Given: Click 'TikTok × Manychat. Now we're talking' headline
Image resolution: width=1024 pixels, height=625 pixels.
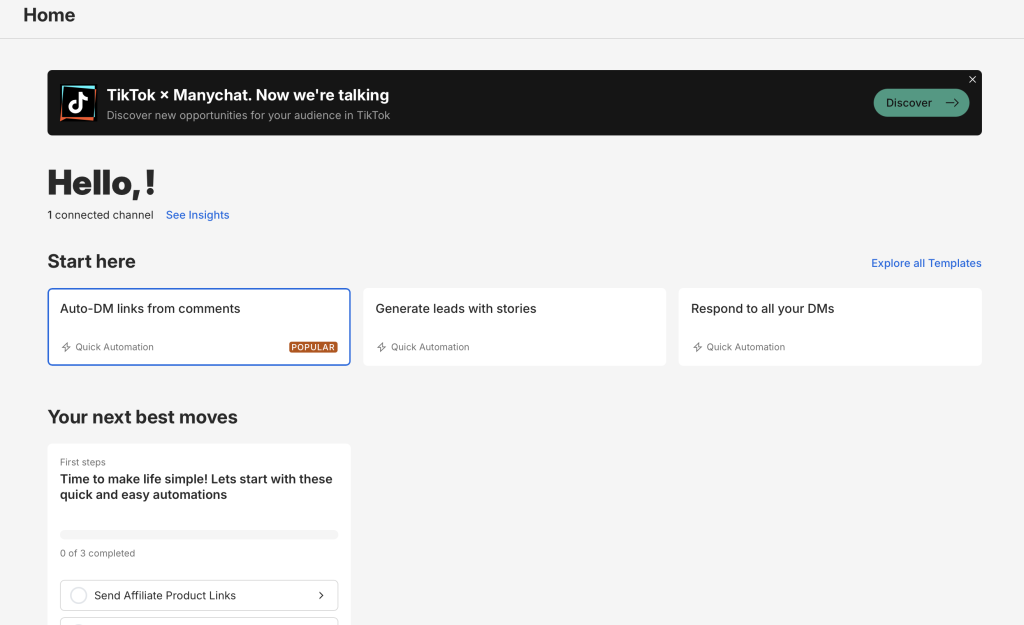Looking at the screenshot, I should click(248, 95).
